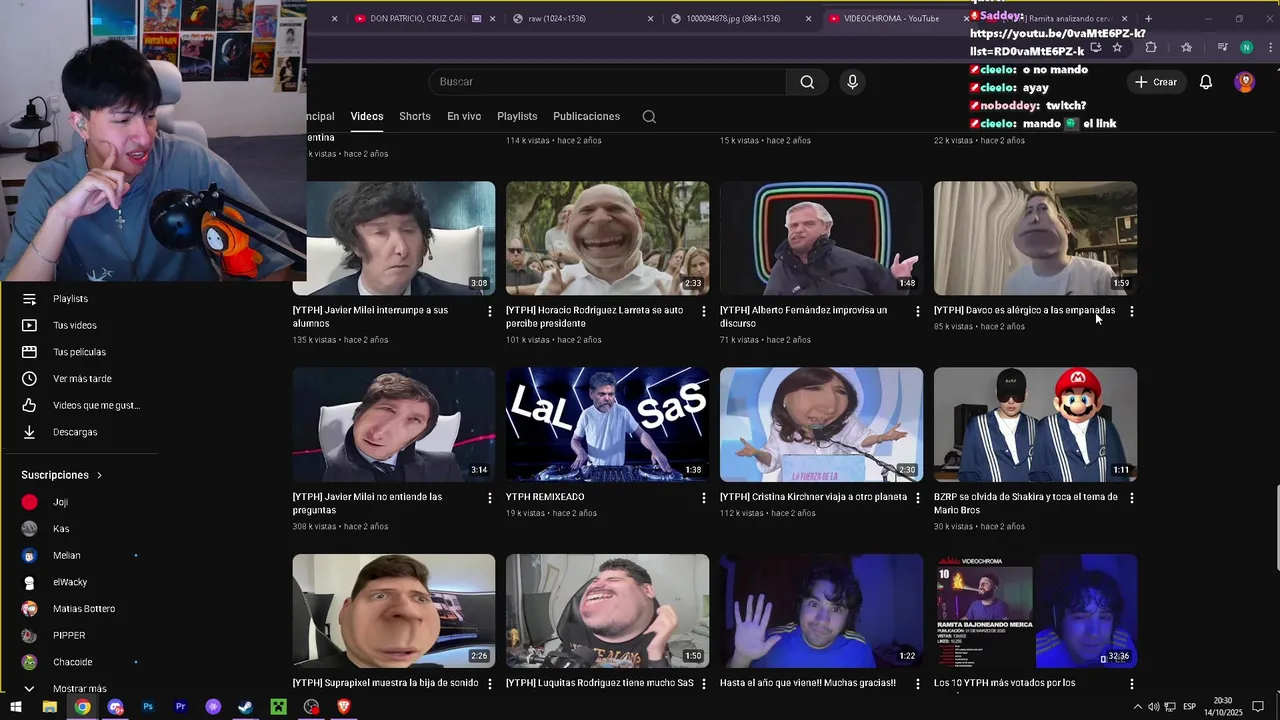Switch to Publicaciones channel tab
The height and width of the screenshot is (720, 1280).
tap(586, 116)
